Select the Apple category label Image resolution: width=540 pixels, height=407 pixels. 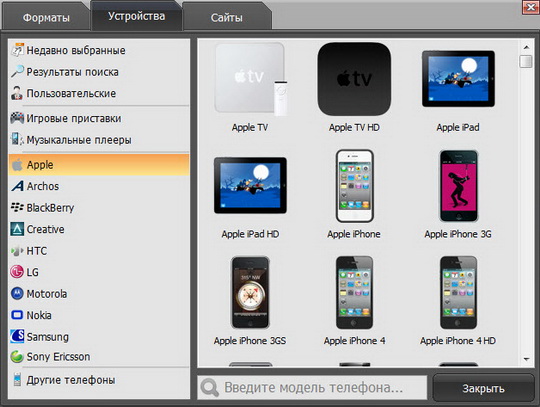pos(40,165)
